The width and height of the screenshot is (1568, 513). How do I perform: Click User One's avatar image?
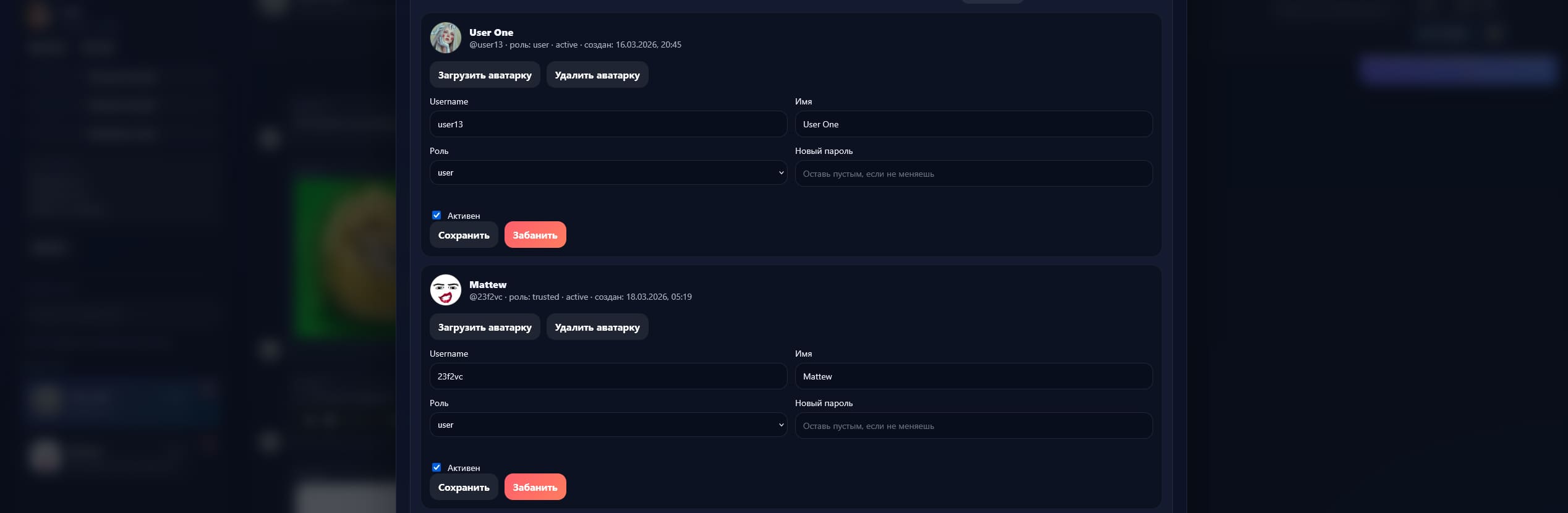click(445, 38)
